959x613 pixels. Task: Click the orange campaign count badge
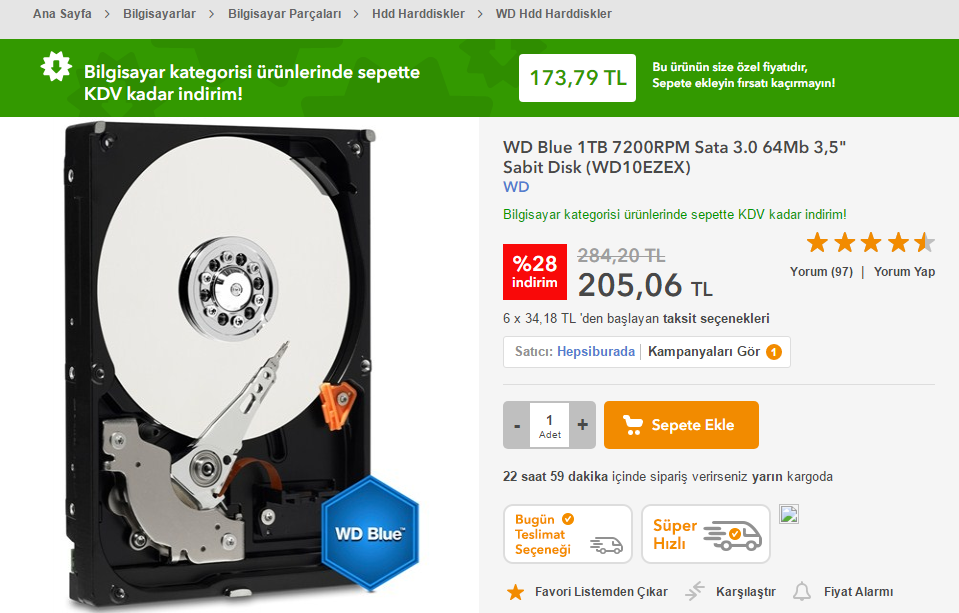point(774,352)
